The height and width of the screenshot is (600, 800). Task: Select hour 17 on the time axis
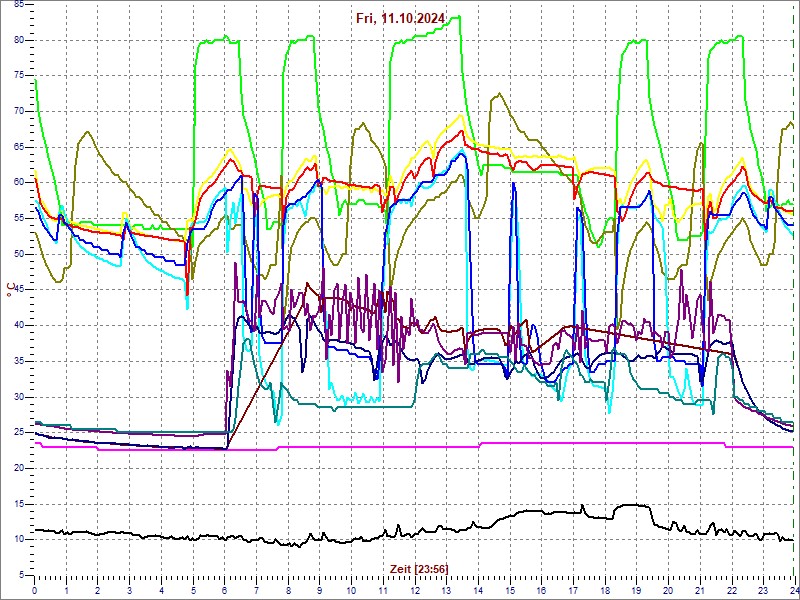[x=572, y=590]
